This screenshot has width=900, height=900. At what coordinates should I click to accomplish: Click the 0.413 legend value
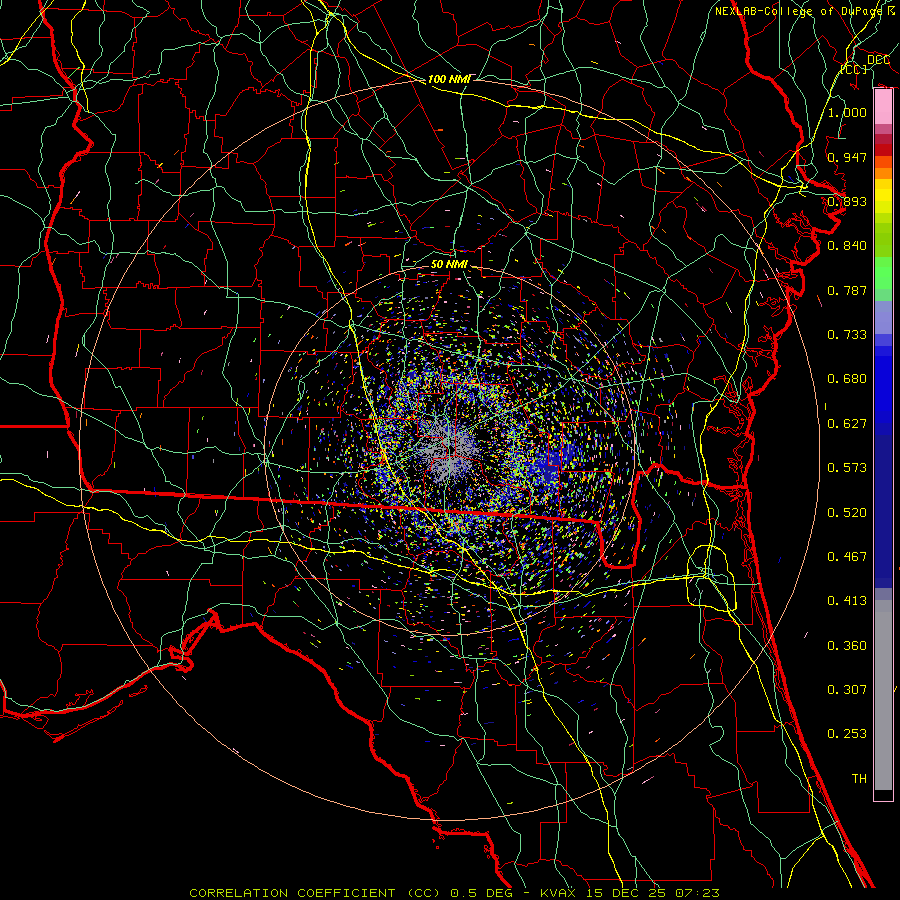coord(847,600)
